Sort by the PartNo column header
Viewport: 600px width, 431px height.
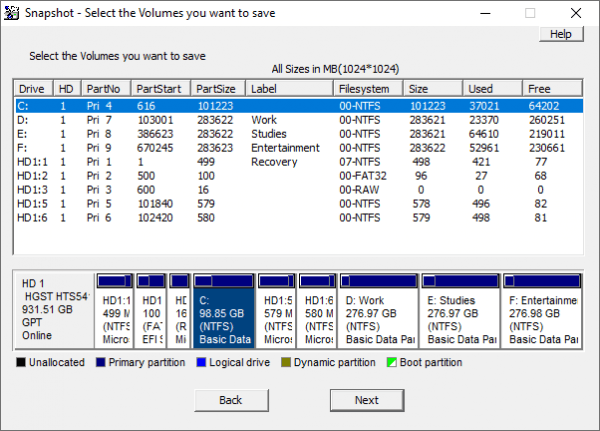pyautogui.click(x=106, y=89)
